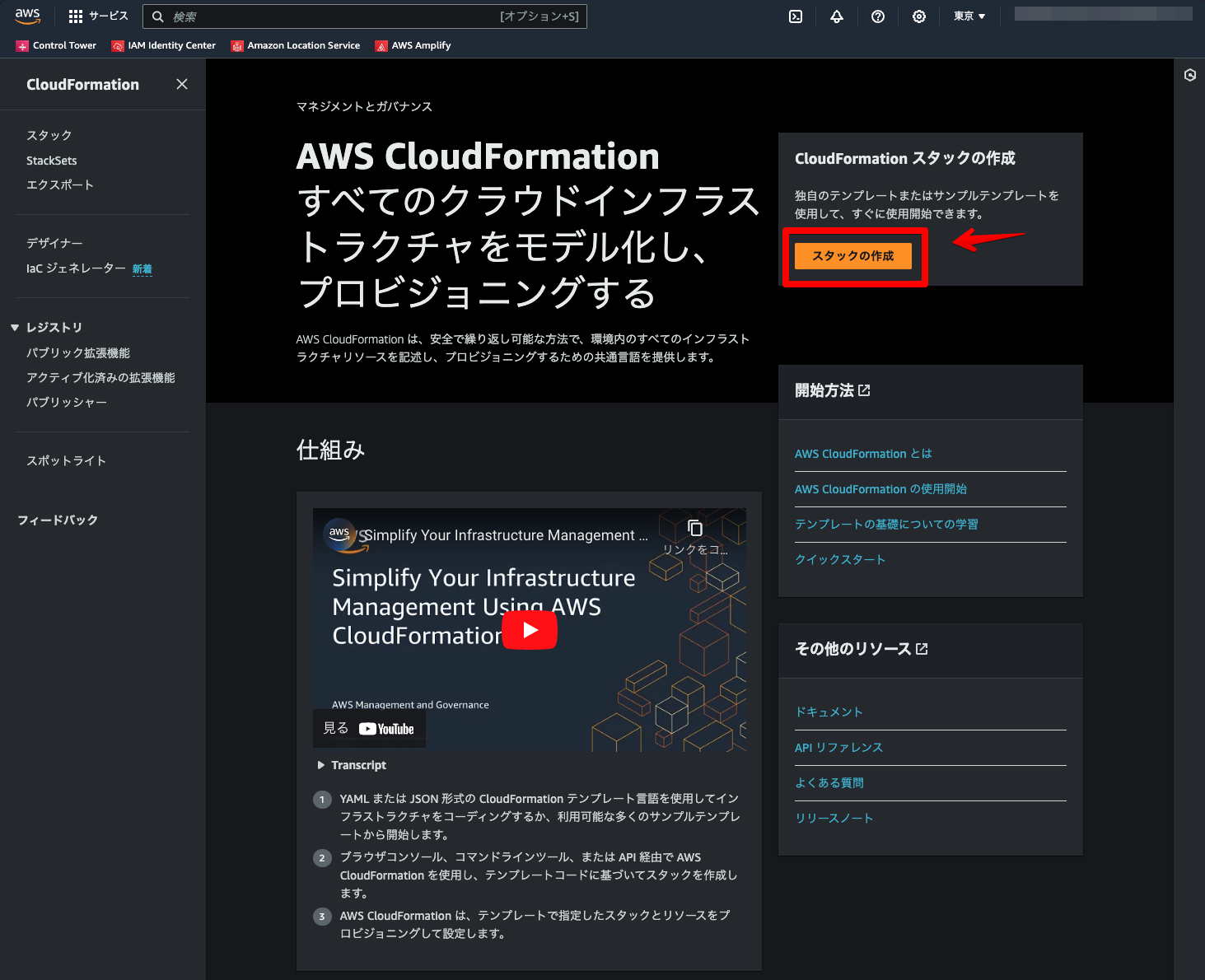Go to スタック in sidebar
Screen dimensions: 1205x980
49,135
